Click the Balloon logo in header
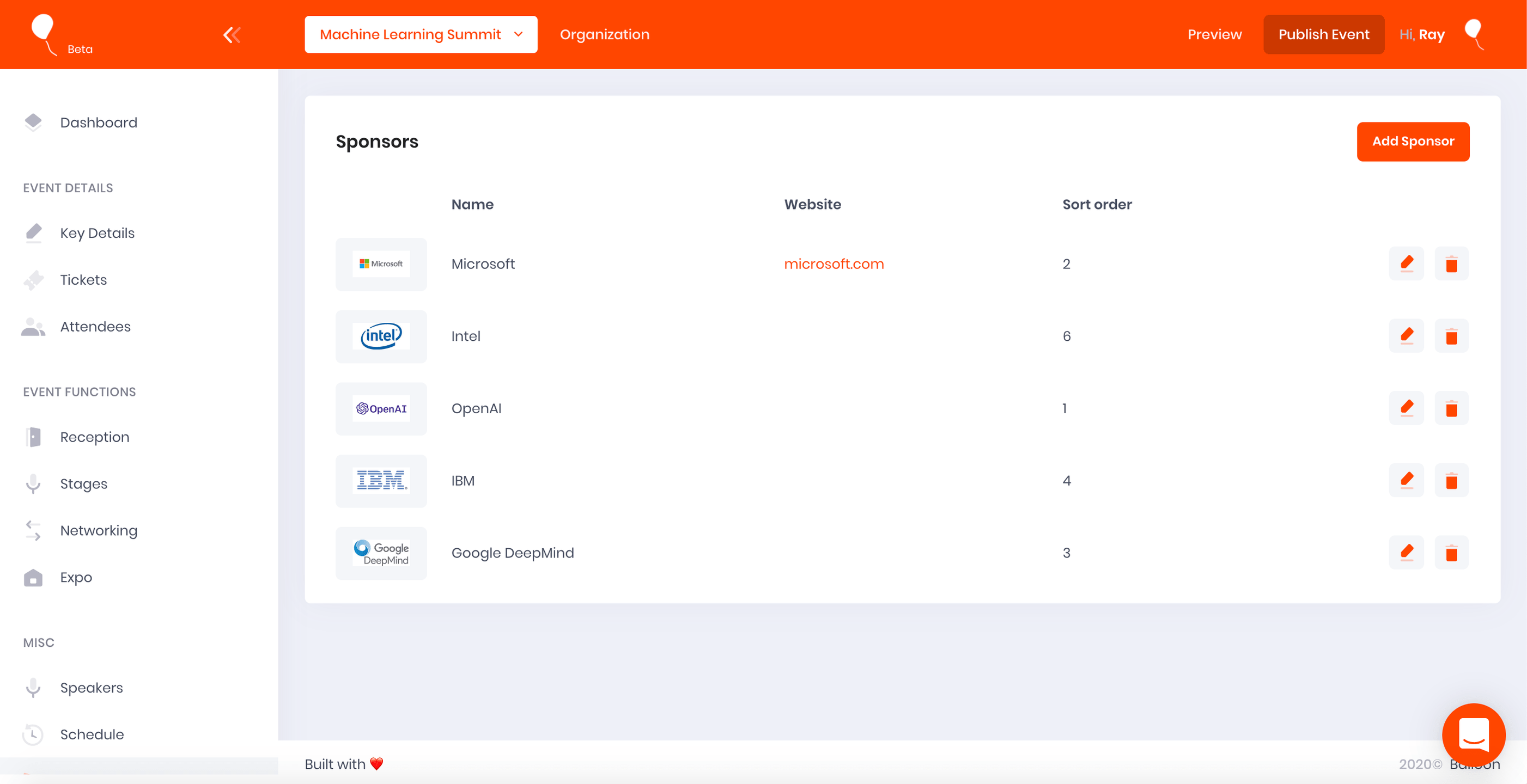Viewport: 1527px width, 784px height. coord(44,34)
